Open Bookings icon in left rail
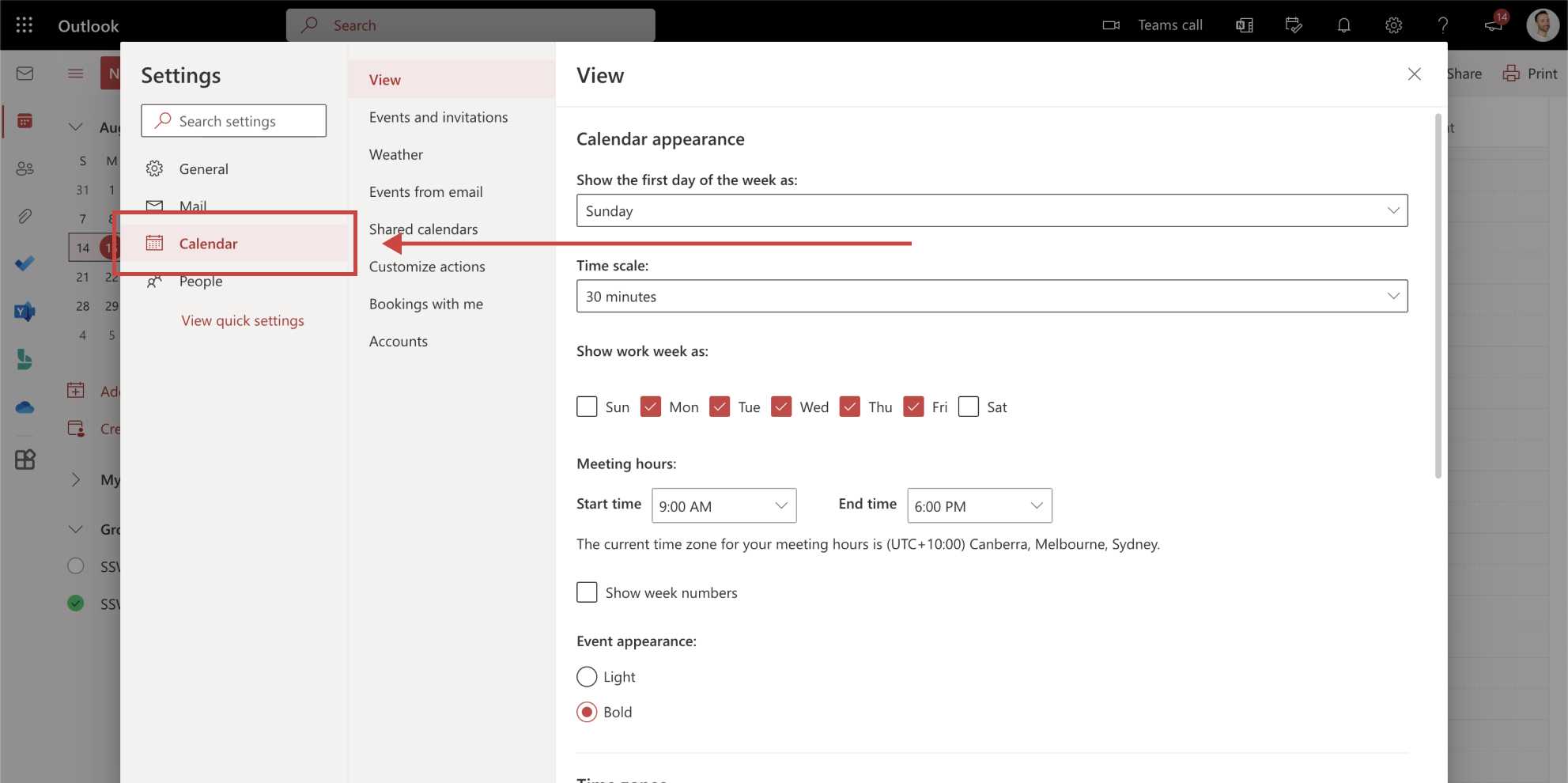Image resolution: width=1568 pixels, height=783 pixels. click(x=25, y=360)
